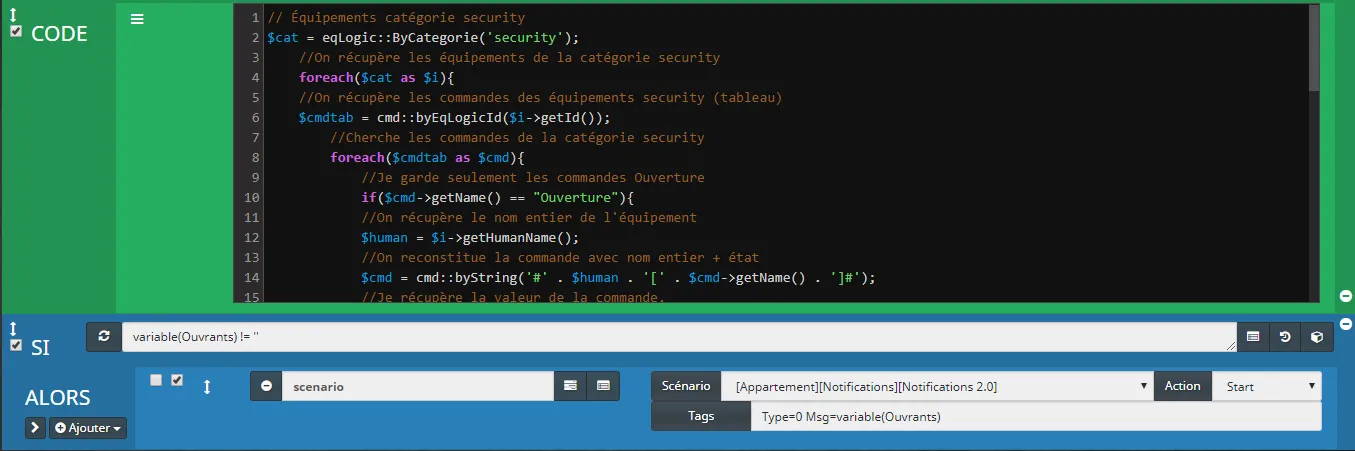
Task: Toggle the CODE block enabled checkbox
Action: click(15, 32)
